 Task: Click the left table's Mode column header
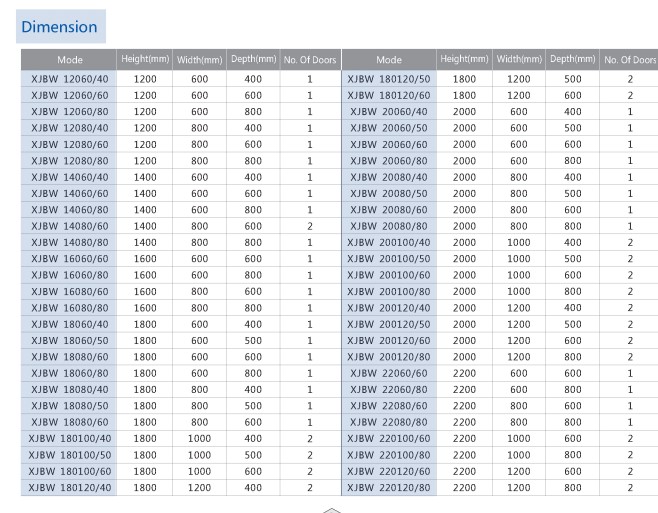coord(69,60)
